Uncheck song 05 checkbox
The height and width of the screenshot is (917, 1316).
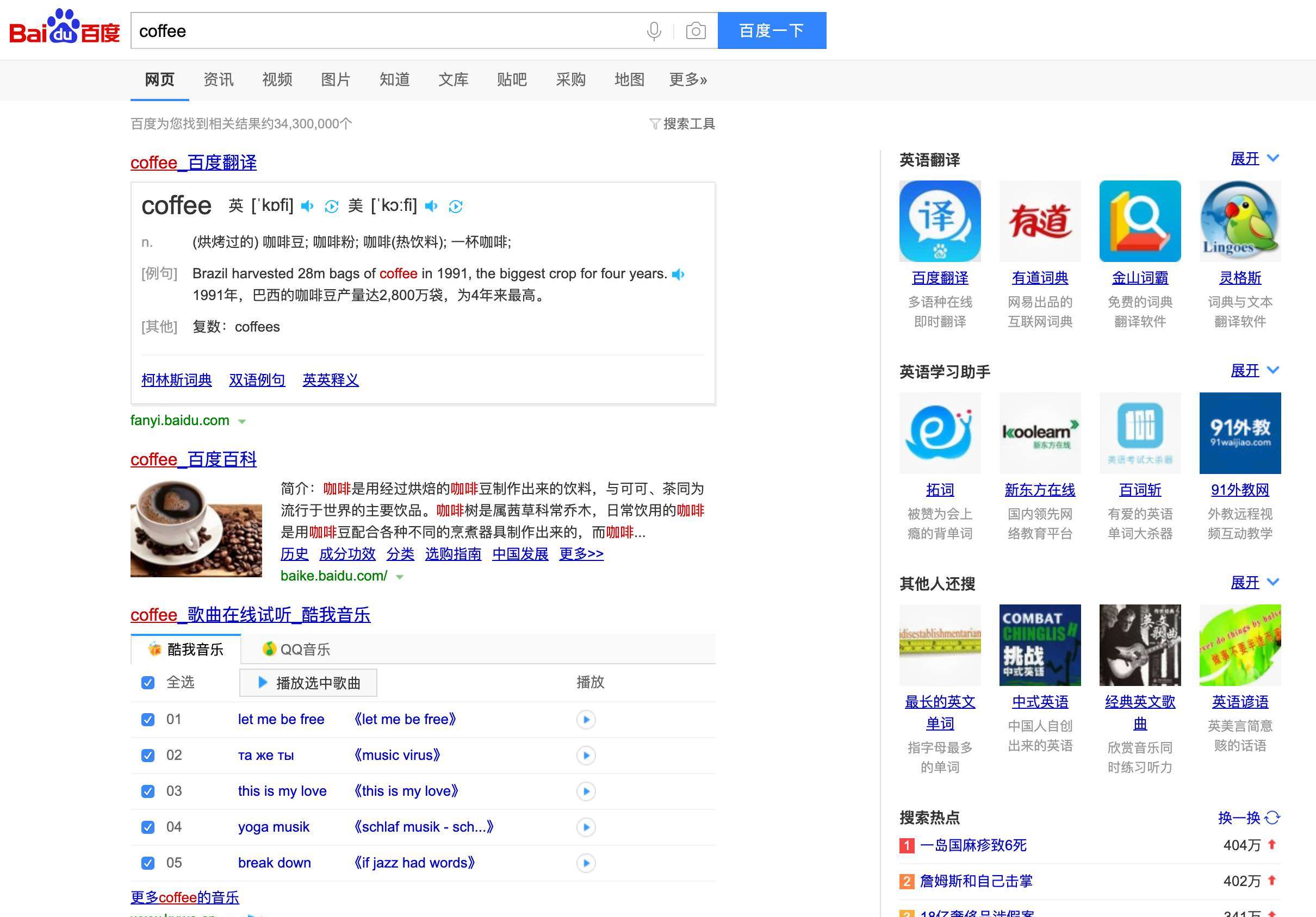coord(148,863)
